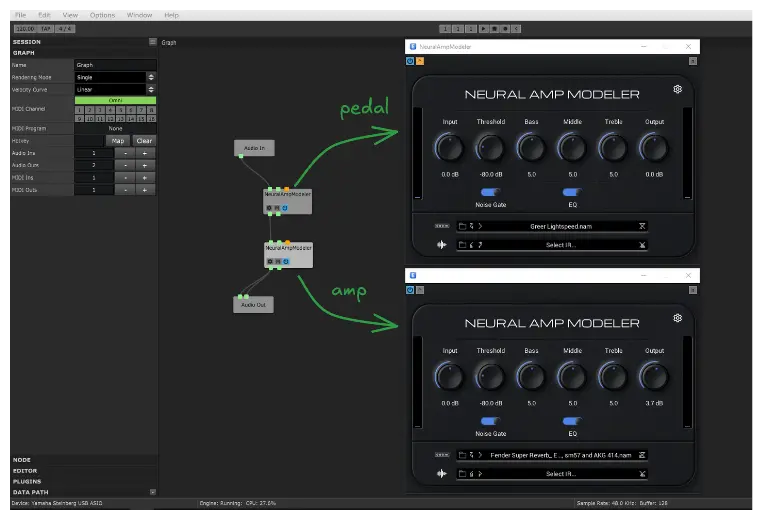Select the Omni MIDI channel button
This screenshot has height=520, width=762.
[x=115, y=100]
